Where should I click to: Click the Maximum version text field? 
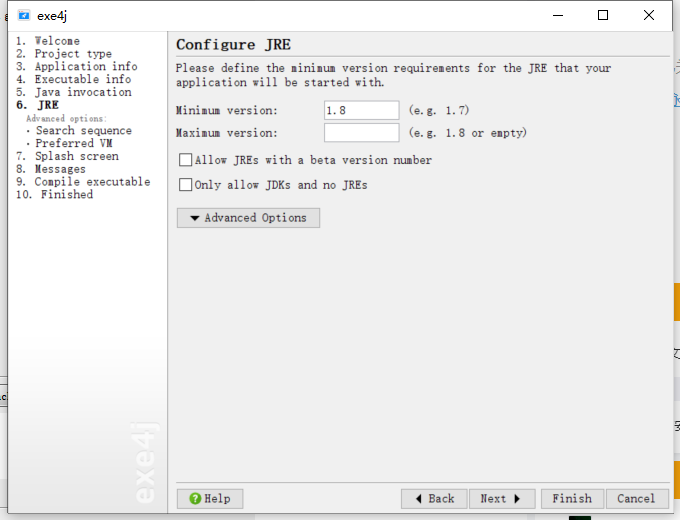[361, 133]
